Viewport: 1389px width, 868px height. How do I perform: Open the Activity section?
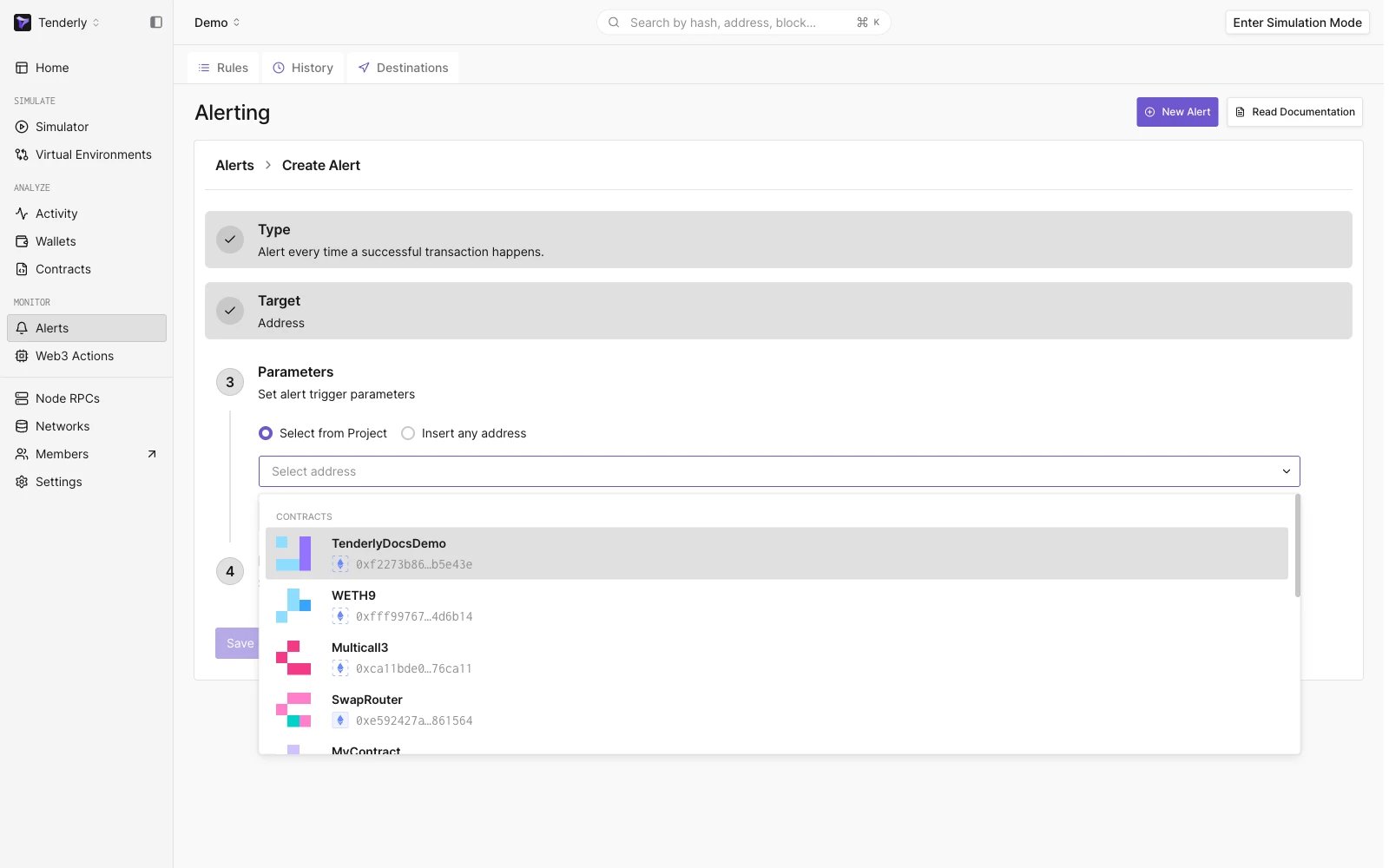click(87, 214)
